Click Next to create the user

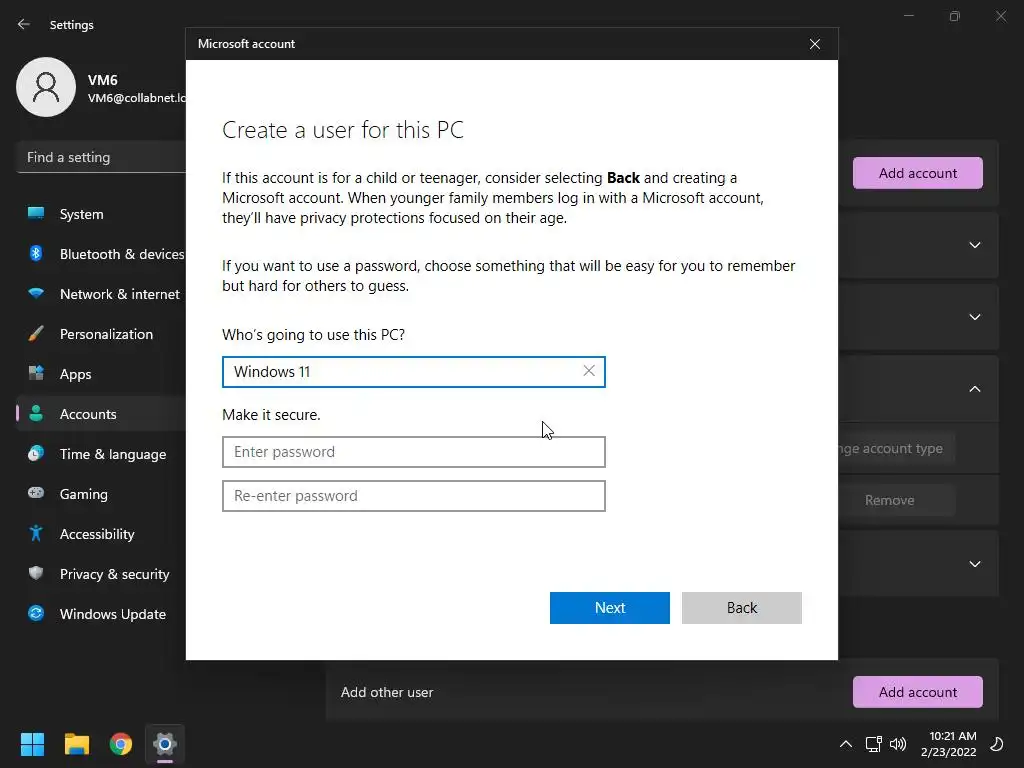click(609, 607)
